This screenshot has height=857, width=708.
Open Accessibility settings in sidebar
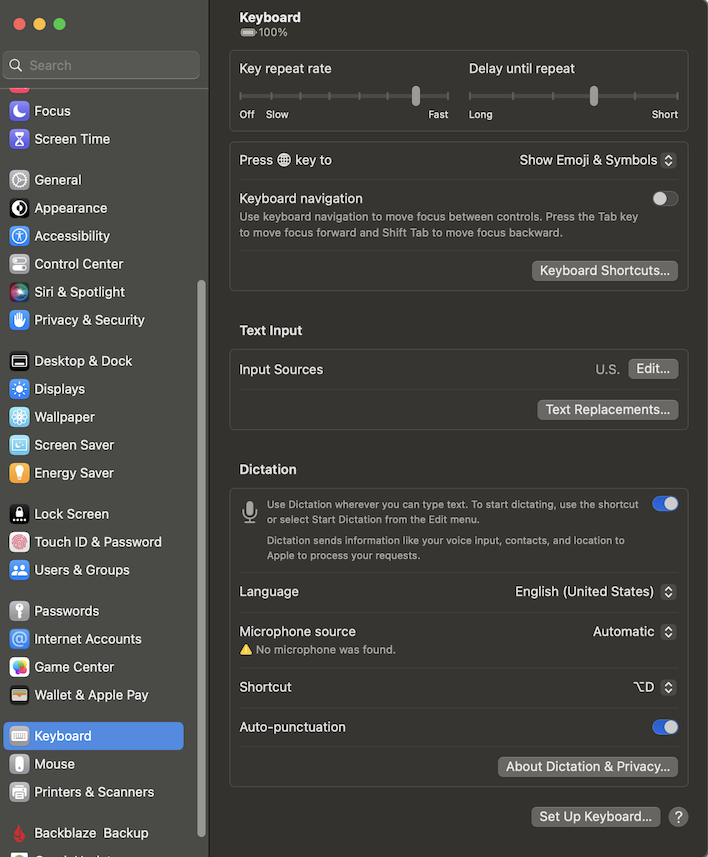point(77,236)
